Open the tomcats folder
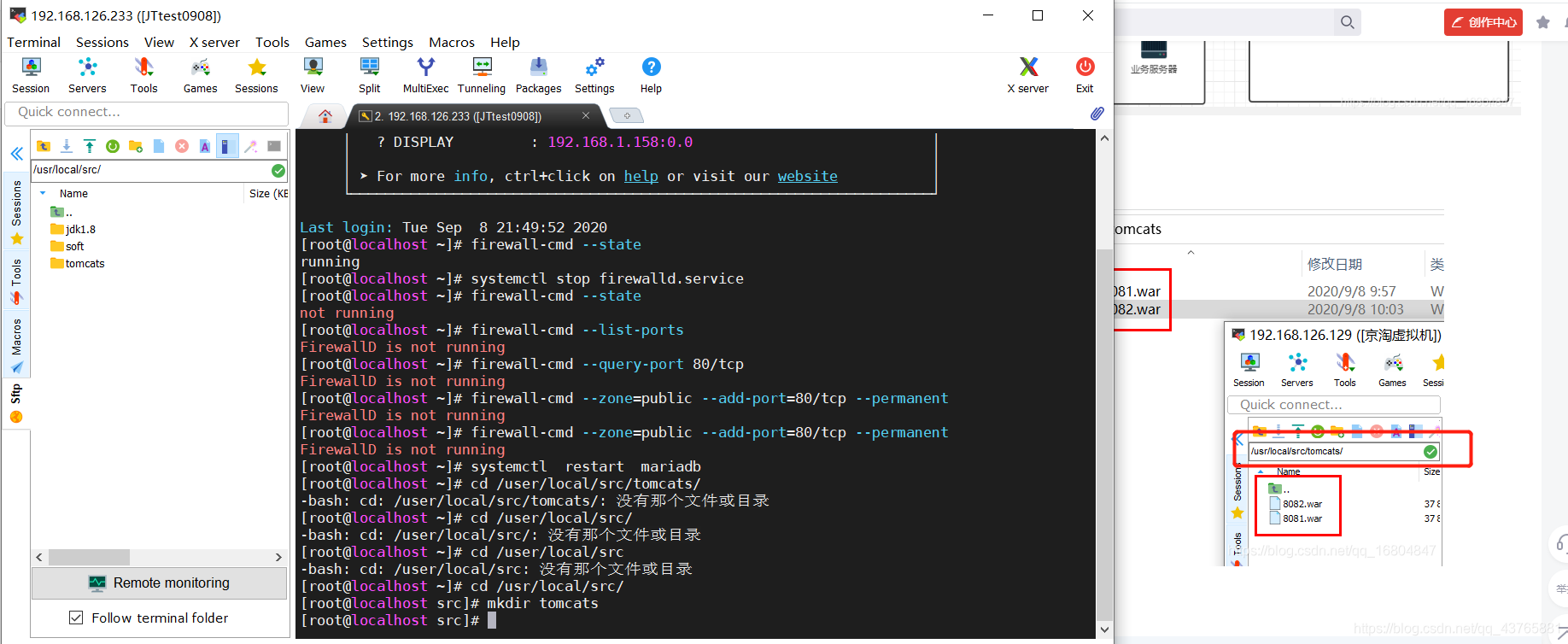 [78, 263]
